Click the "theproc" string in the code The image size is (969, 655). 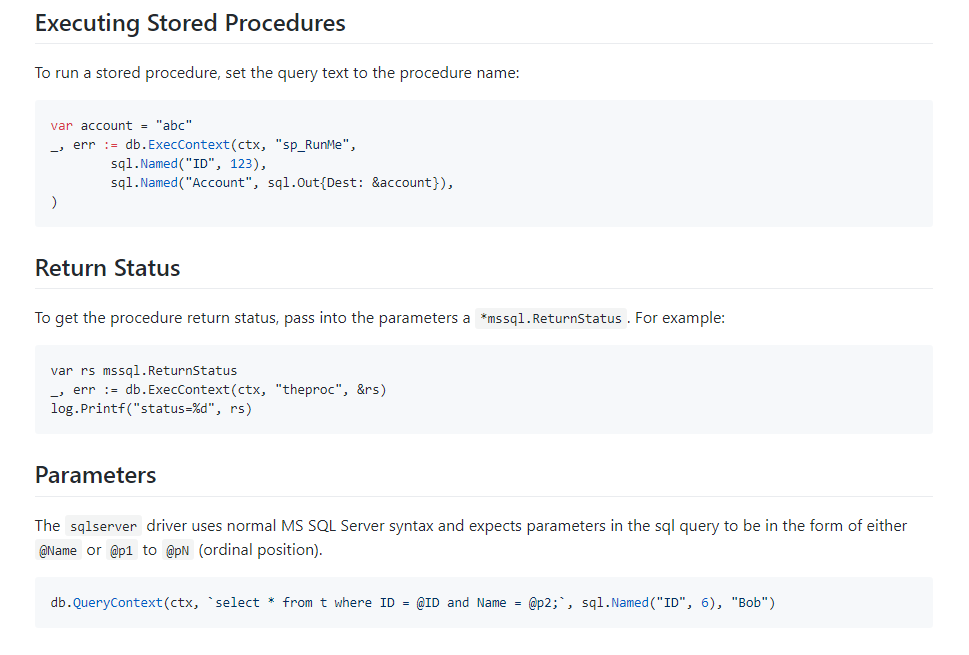[307, 390]
